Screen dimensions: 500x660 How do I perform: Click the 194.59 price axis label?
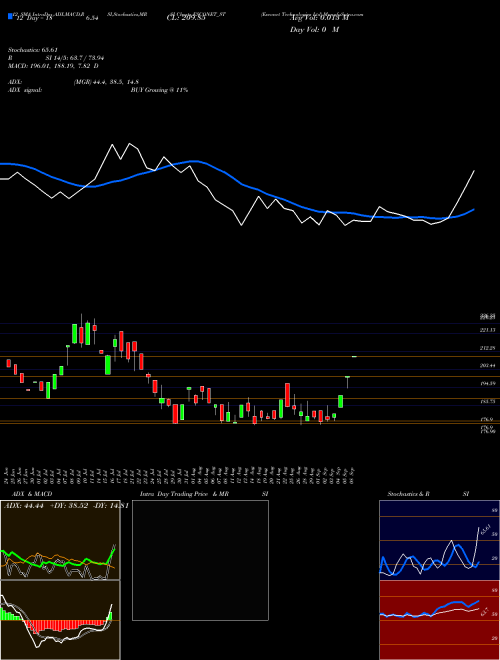point(487,384)
